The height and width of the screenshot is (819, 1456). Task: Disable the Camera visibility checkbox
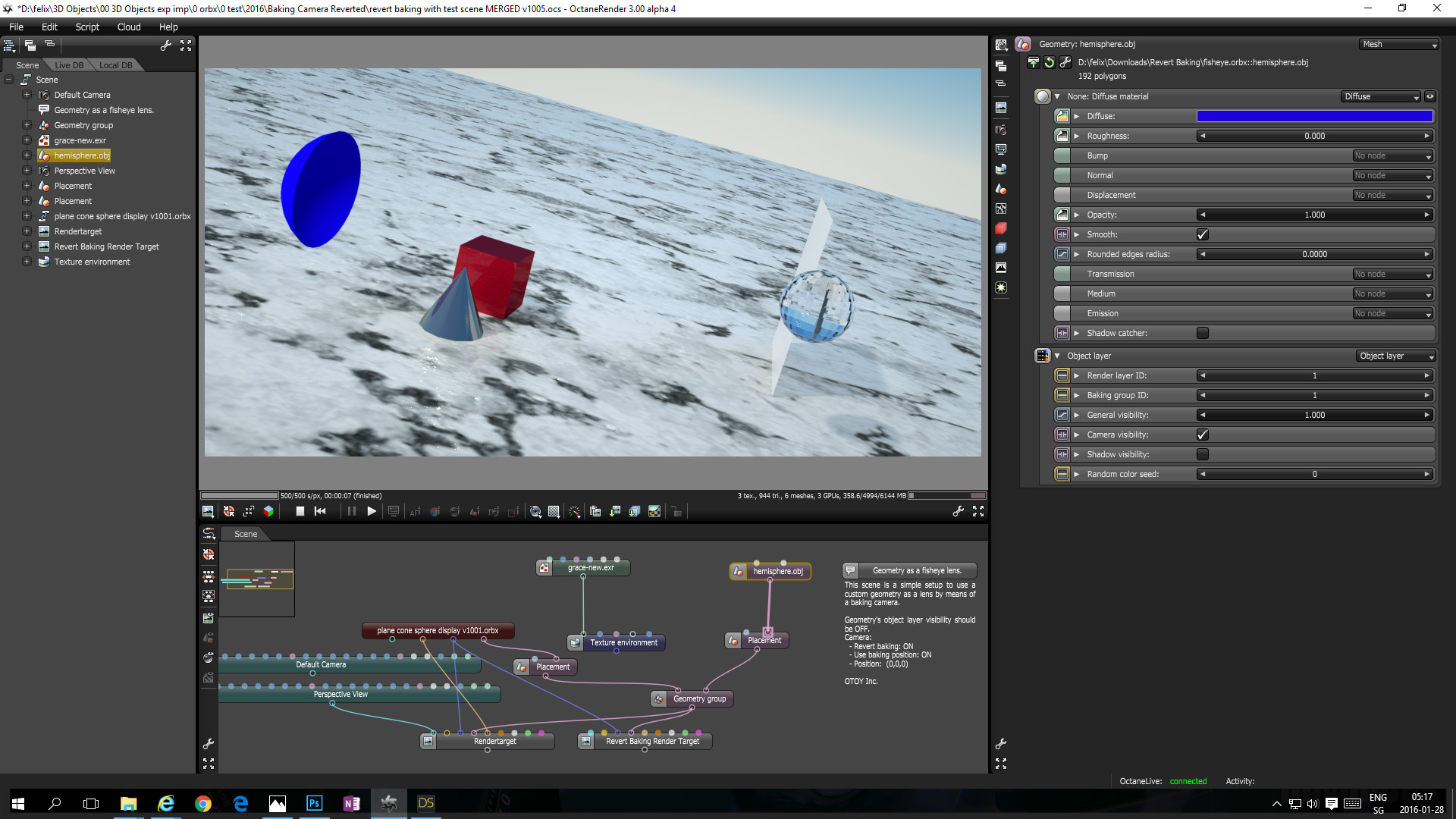click(x=1203, y=435)
